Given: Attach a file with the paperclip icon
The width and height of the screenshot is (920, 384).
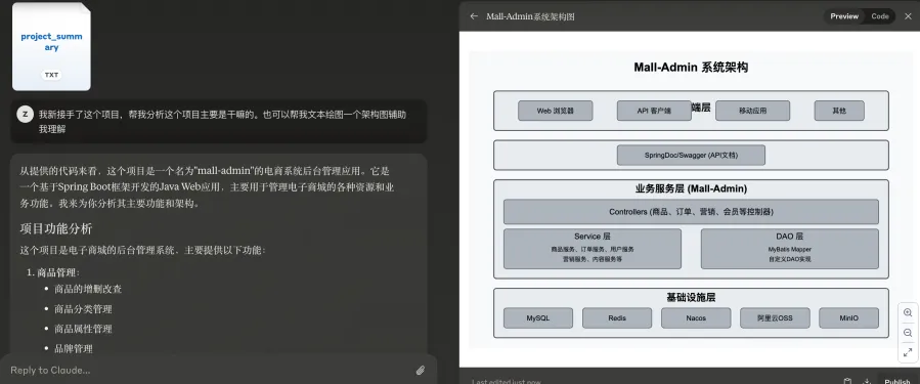Looking at the screenshot, I should coord(420,370).
